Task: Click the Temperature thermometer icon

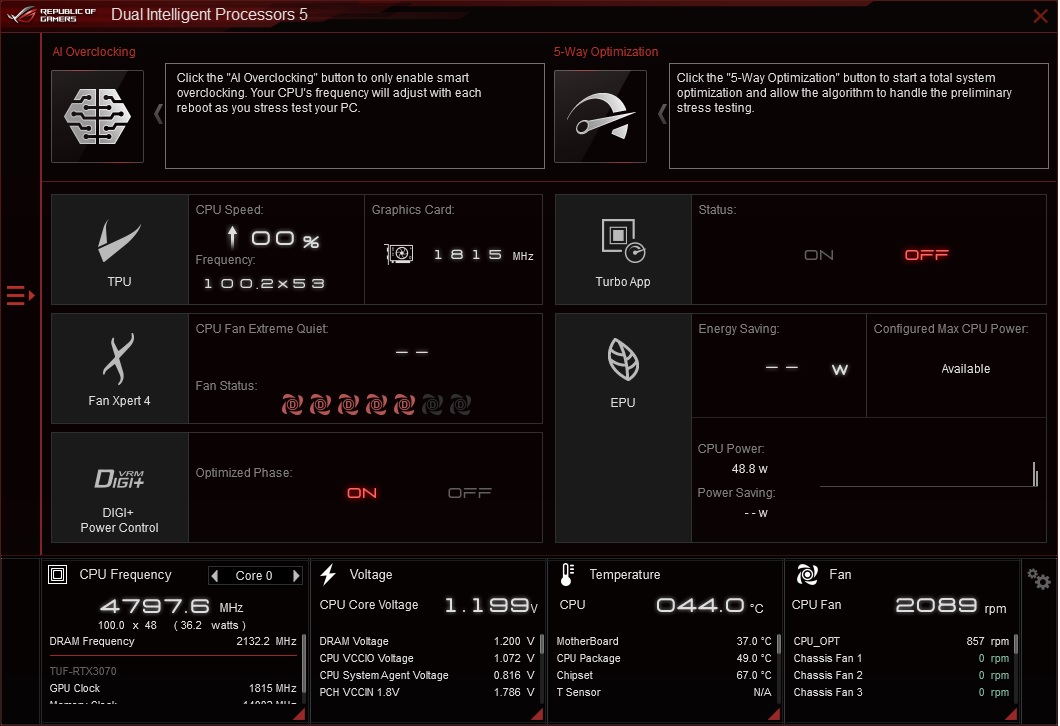Action: click(567, 575)
